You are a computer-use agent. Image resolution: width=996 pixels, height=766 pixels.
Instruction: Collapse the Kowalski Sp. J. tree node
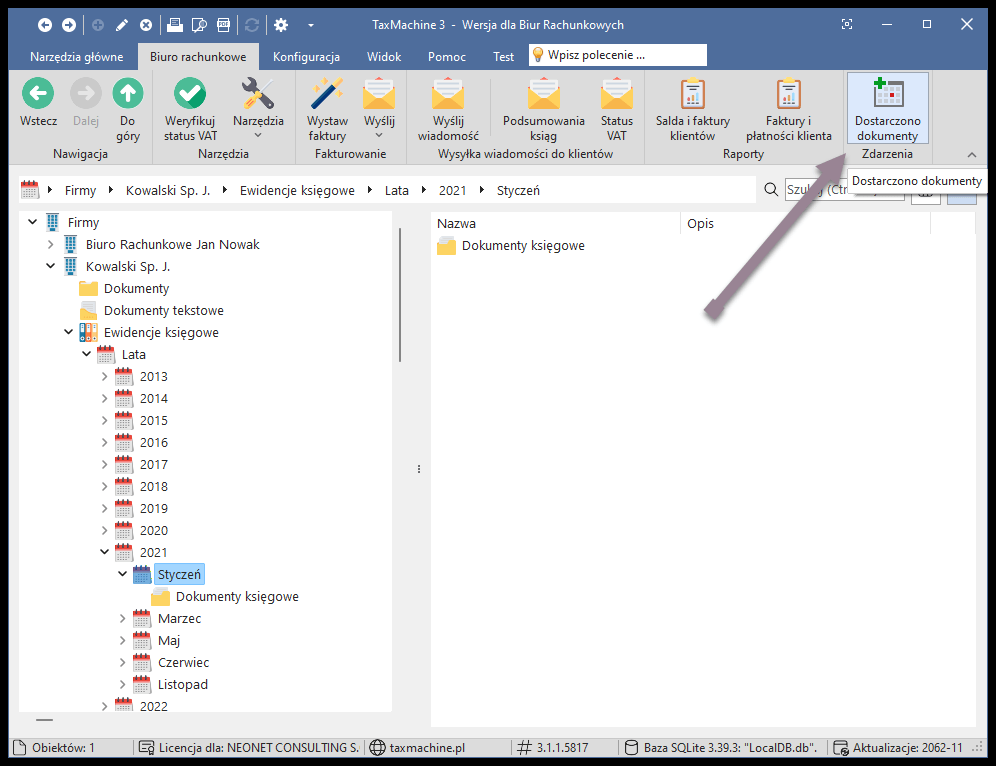coord(51,267)
